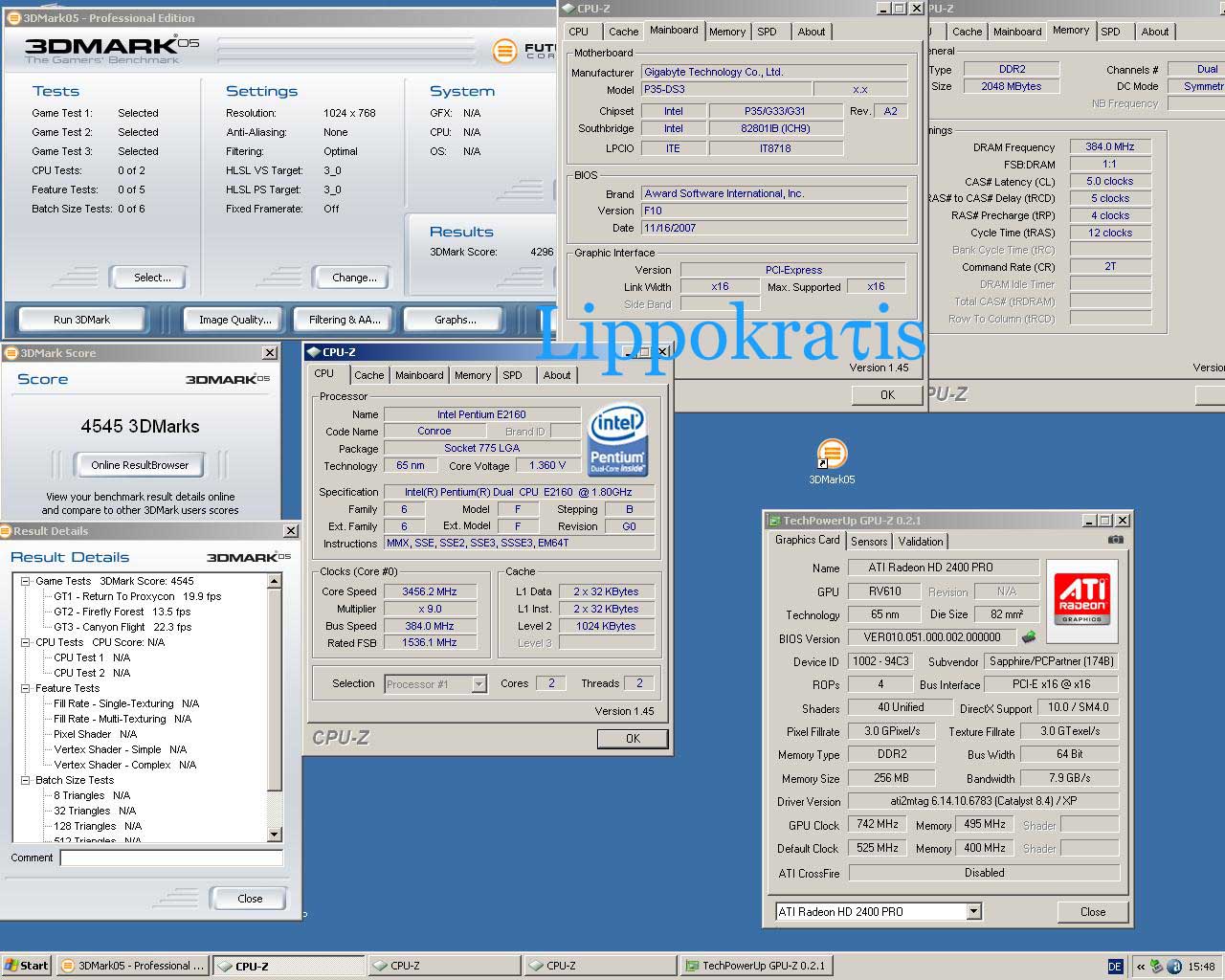Click the Intel Pentium E2160 name field
The width and height of the screenshot is (1225, 980).
click(x=481, y=414)
